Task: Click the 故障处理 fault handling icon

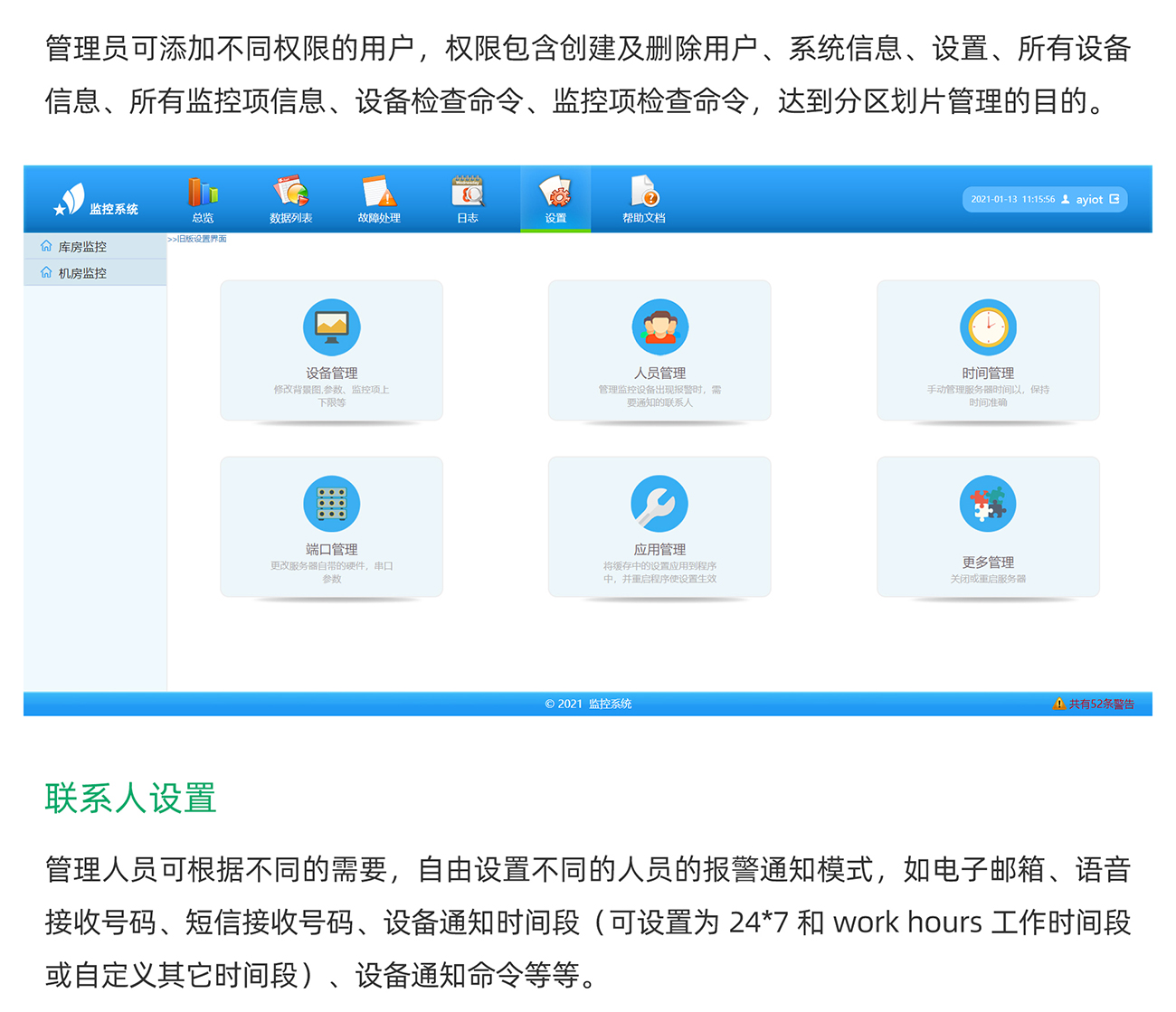Action: click(378, 200)
